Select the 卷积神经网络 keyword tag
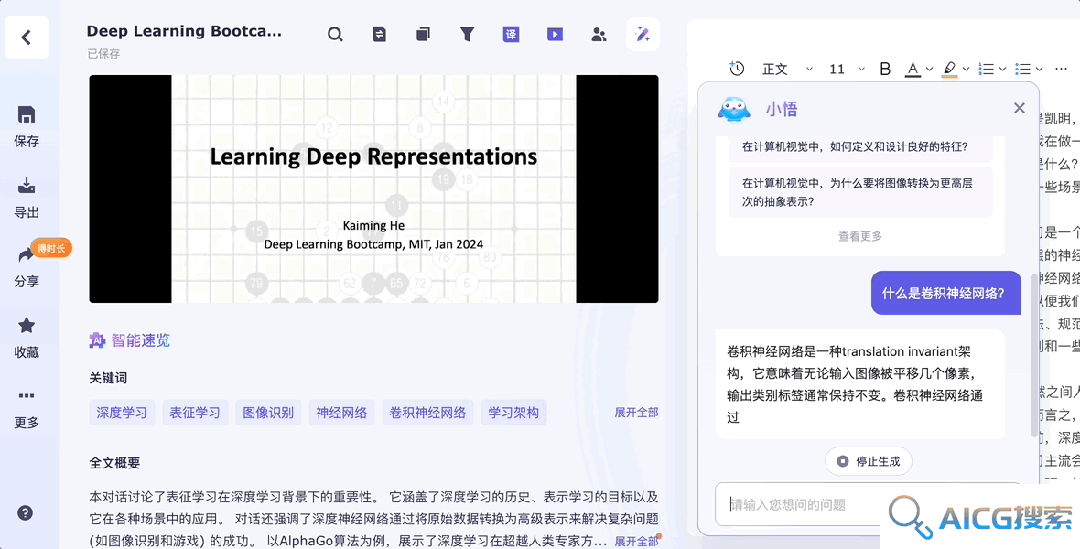The width and height of the screenshot is (1080, 549). coord(428,413)
